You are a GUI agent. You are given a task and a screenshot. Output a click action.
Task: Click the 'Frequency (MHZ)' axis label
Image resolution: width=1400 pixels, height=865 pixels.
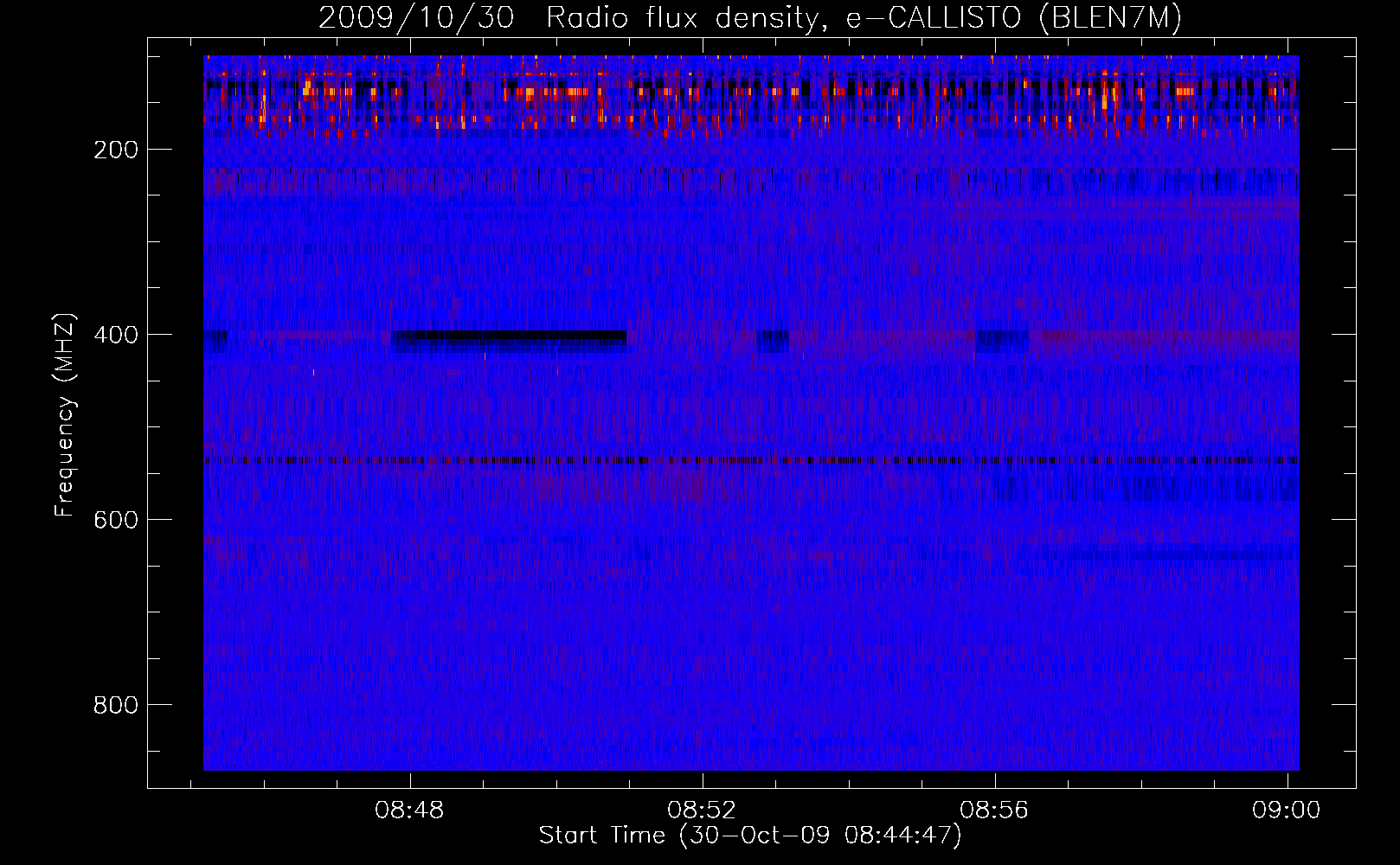coord(65,414)
